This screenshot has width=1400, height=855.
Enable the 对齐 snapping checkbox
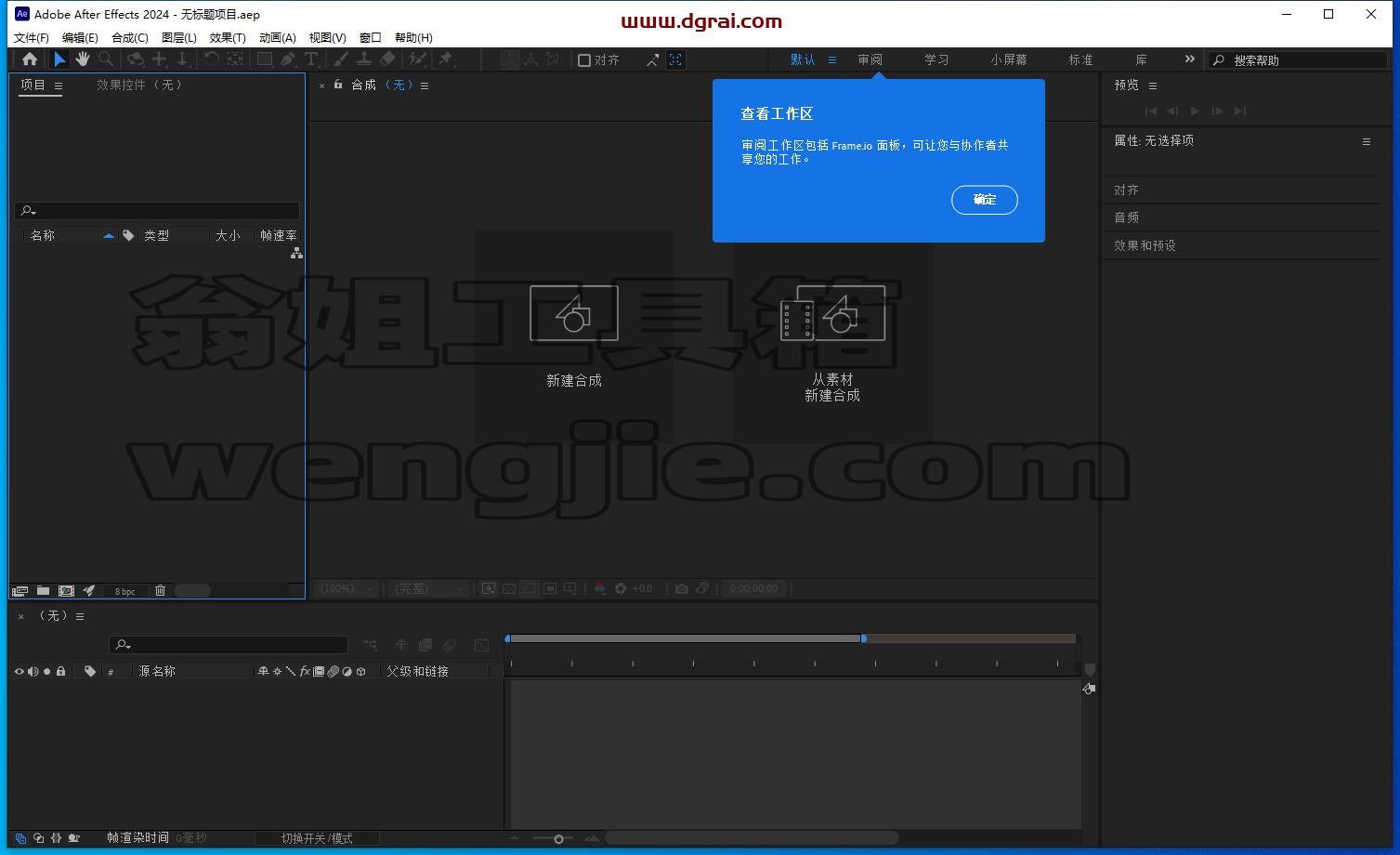point(584,60)
